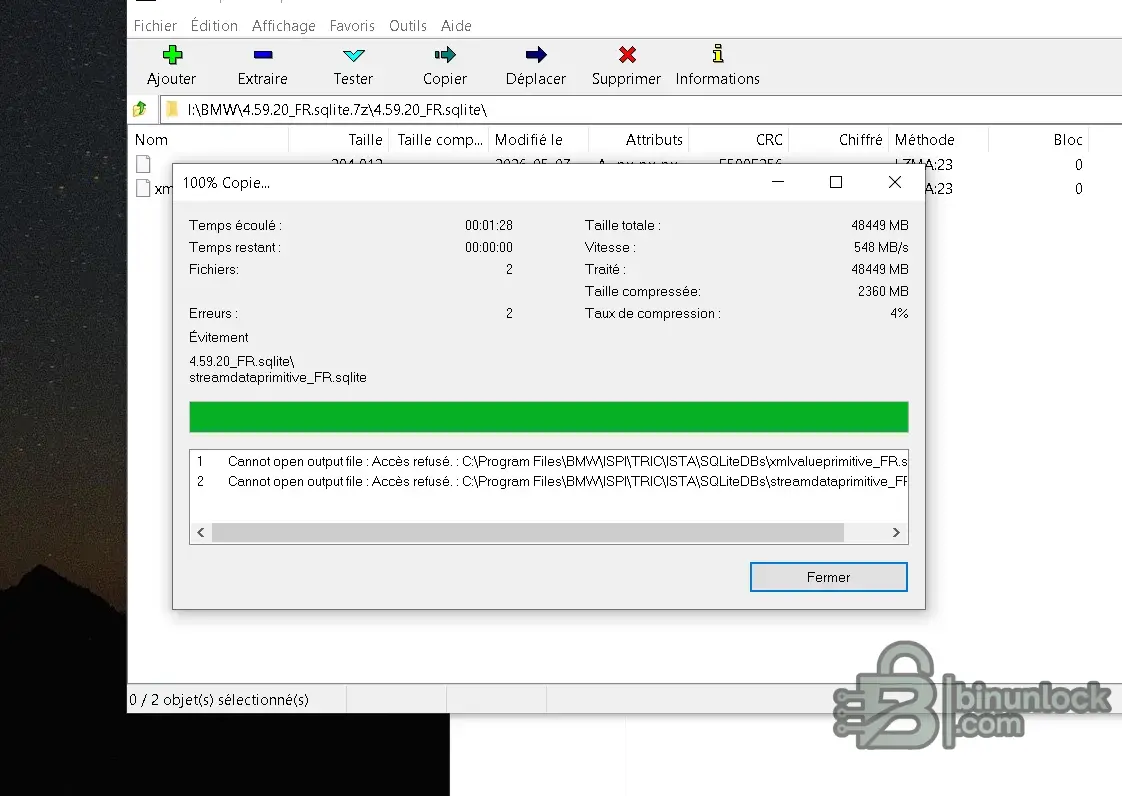1122x796 pixels.
Task: Click the 00:01:28 elapsed time value
Action: coord(489,225)
